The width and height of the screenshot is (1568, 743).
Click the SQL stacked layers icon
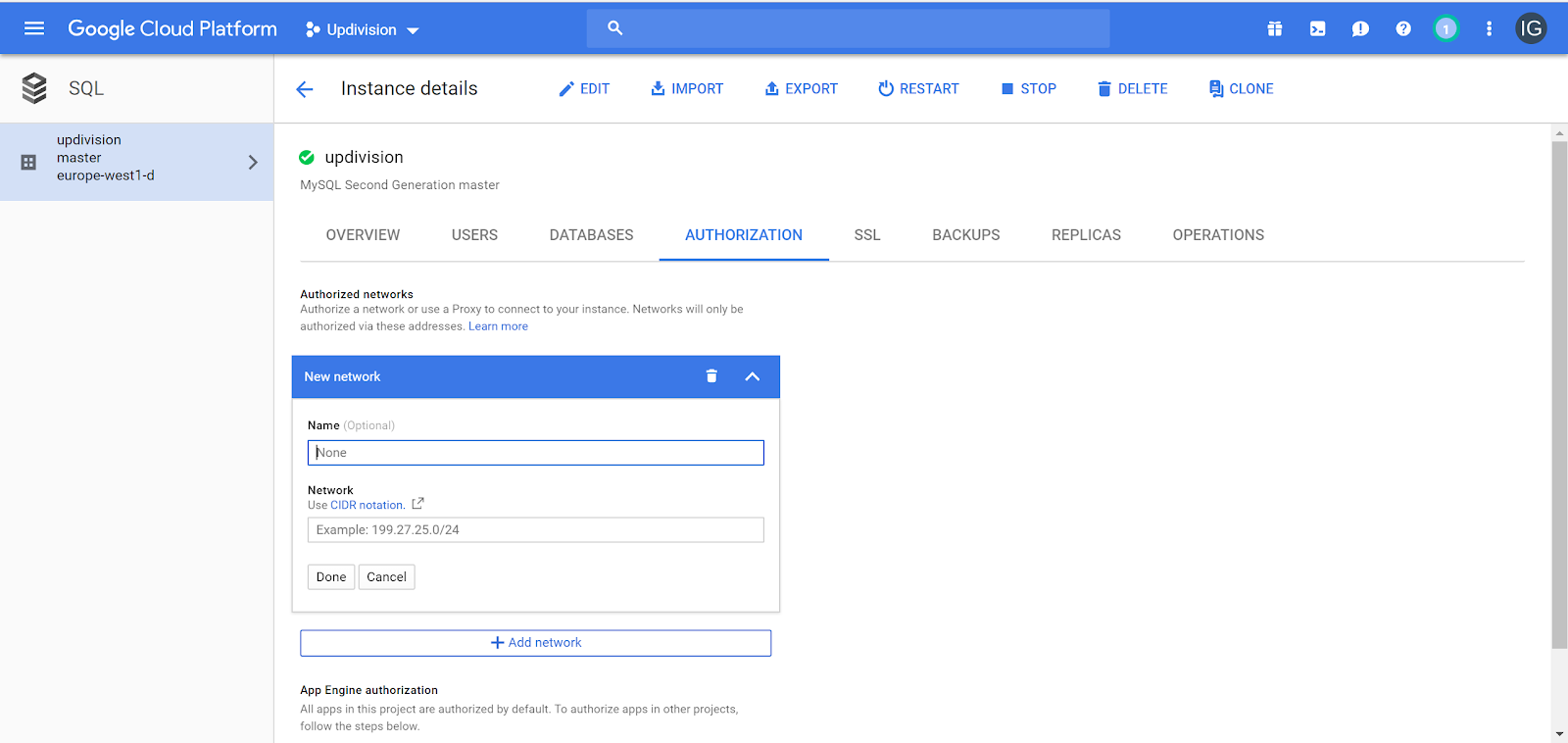tap(34, 88)
